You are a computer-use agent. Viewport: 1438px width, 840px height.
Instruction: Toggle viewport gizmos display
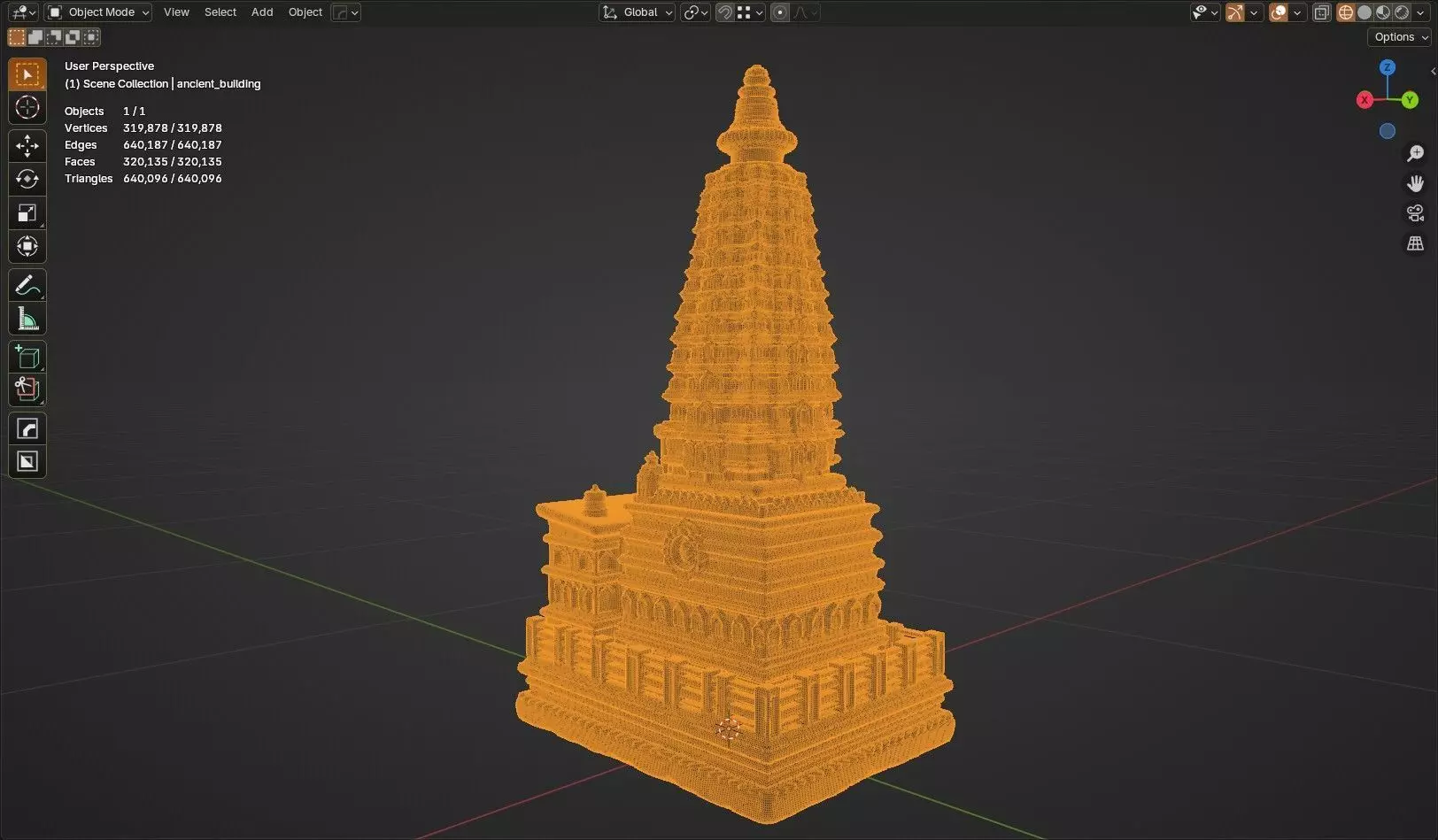point(1235,12)
